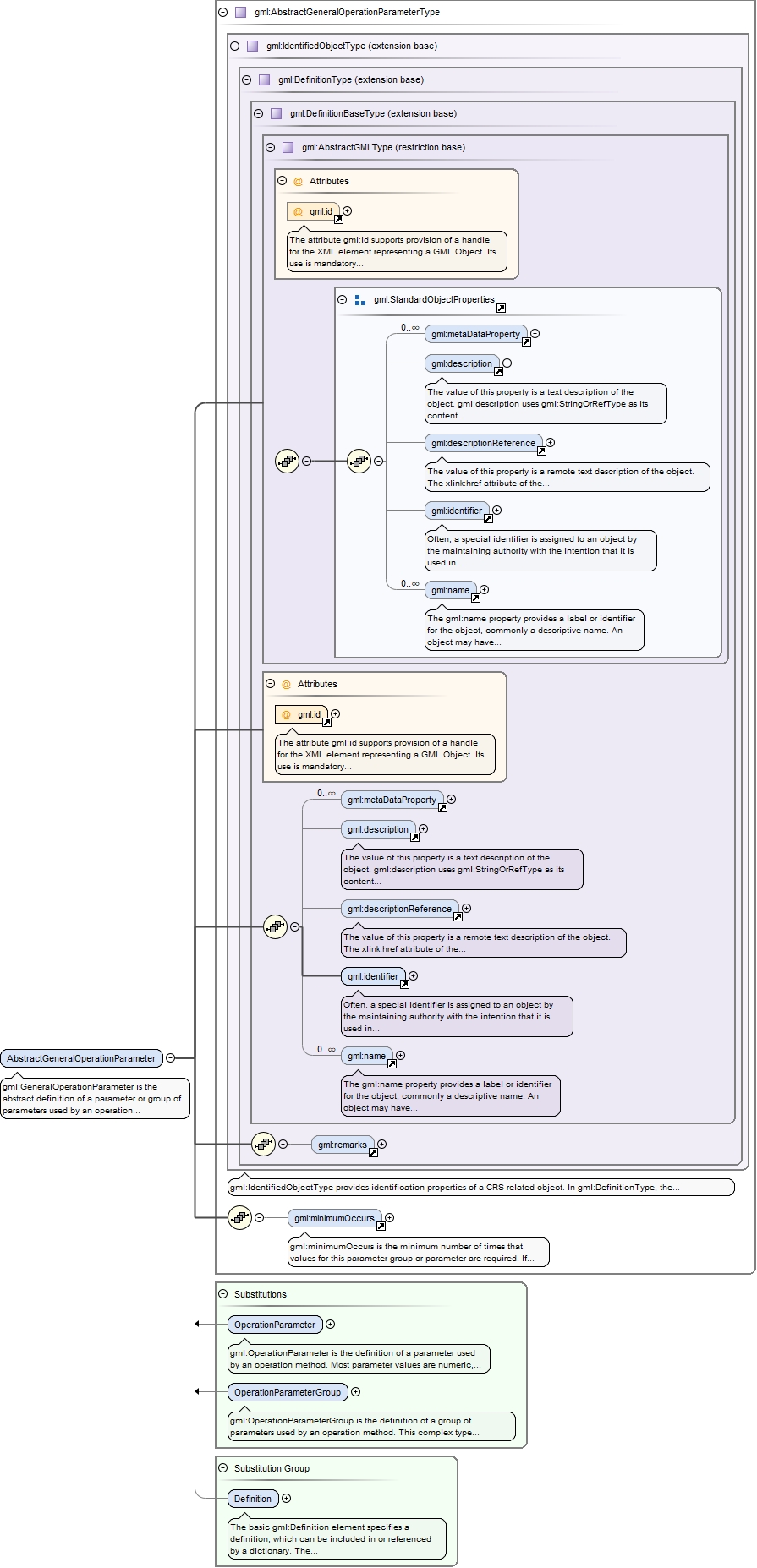Screen dimensions: 757x1568
Task: Select the AbstractGeneralOperationParameter element box
Action: point(81,1058)
